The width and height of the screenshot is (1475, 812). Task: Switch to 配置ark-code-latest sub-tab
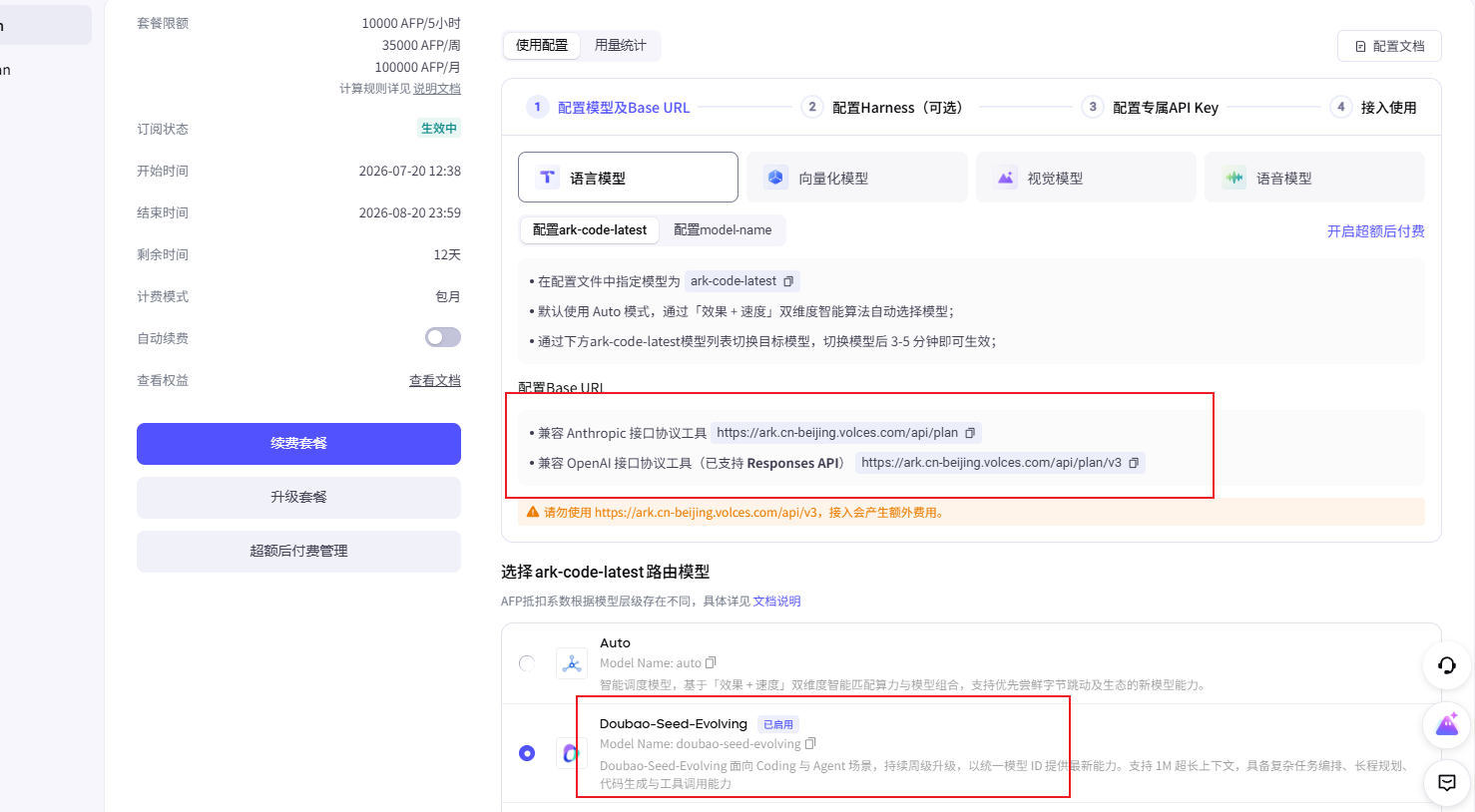590,229
